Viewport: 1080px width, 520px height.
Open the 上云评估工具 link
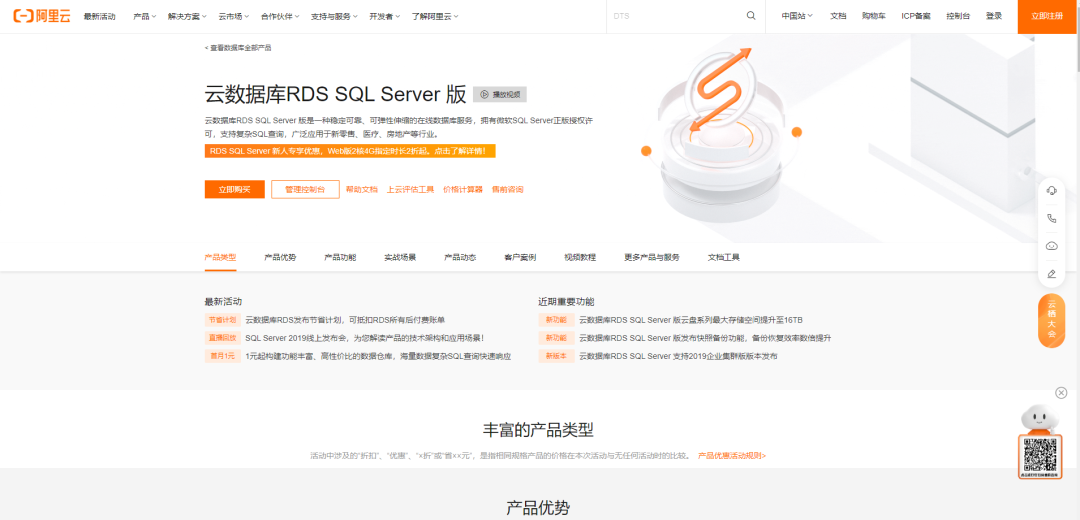[411, 189]
